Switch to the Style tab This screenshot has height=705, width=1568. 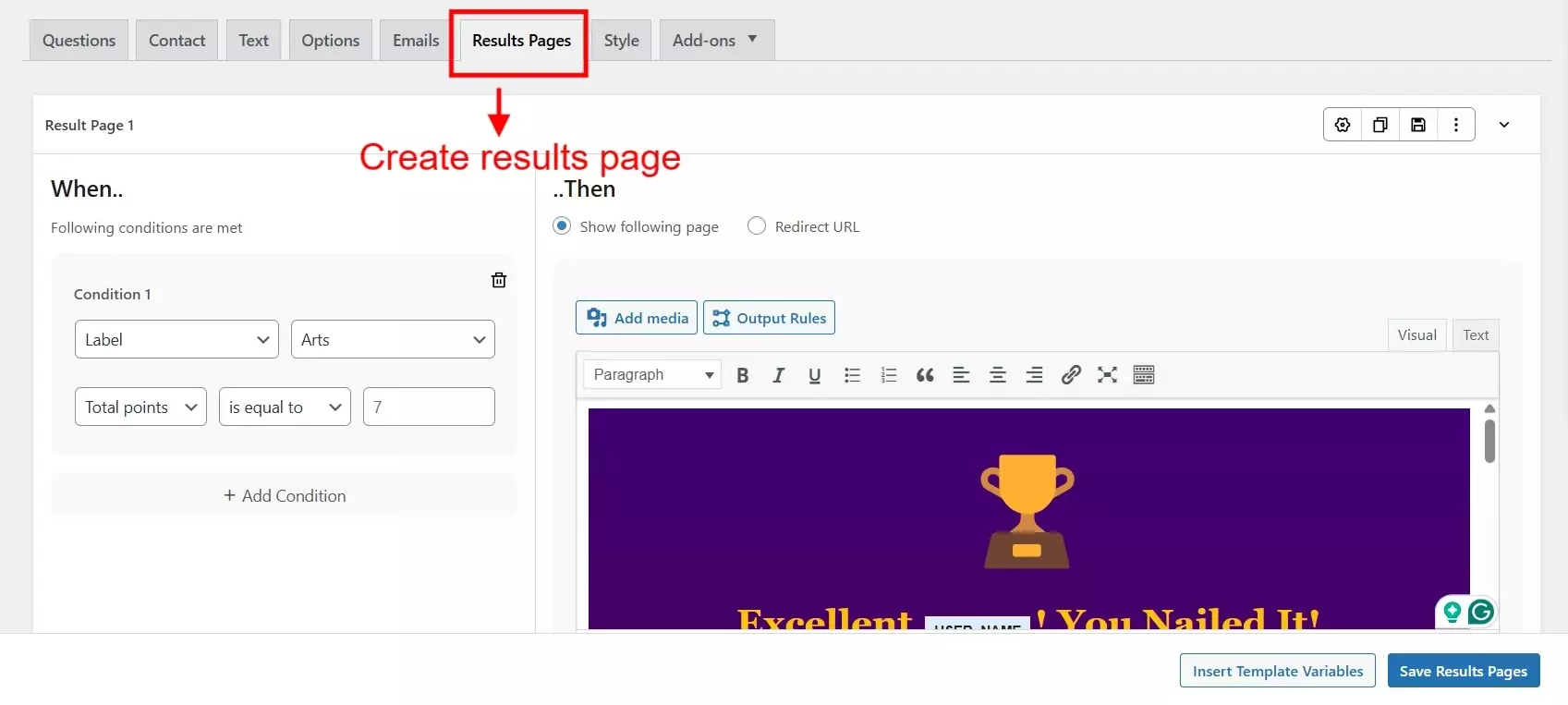pyautogui.click(x=621, y=41)
